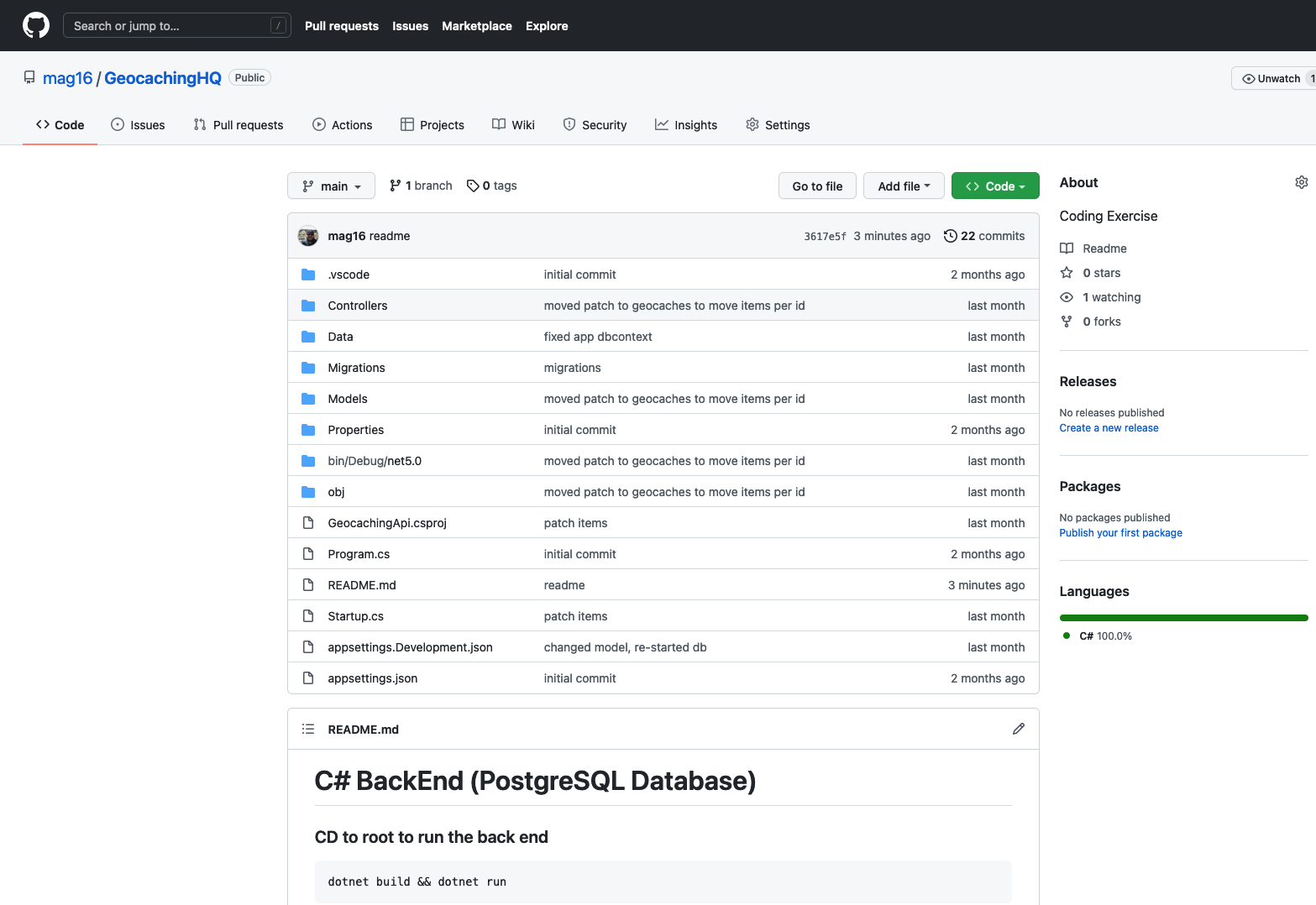
Task: Click the About section gear icon
Action: [x=1301, y=182]
